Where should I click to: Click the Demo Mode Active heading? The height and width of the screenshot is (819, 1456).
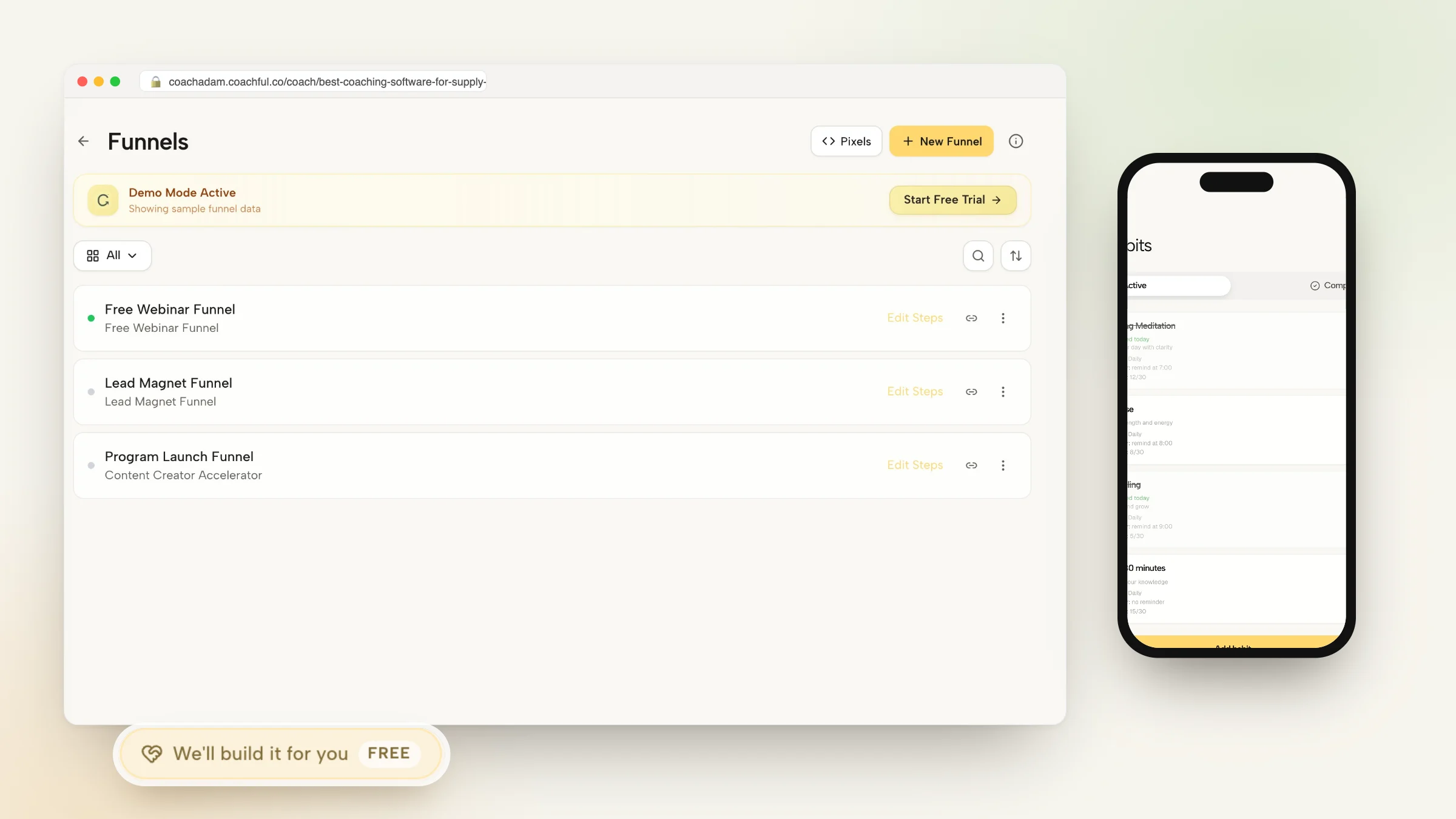[x=182, y=192]
